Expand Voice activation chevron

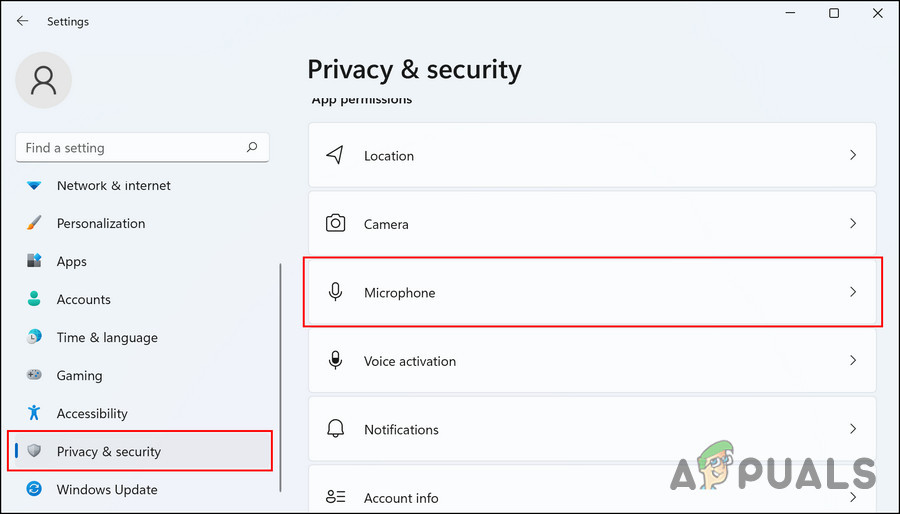pyautogui.click(x=853, y=361)
